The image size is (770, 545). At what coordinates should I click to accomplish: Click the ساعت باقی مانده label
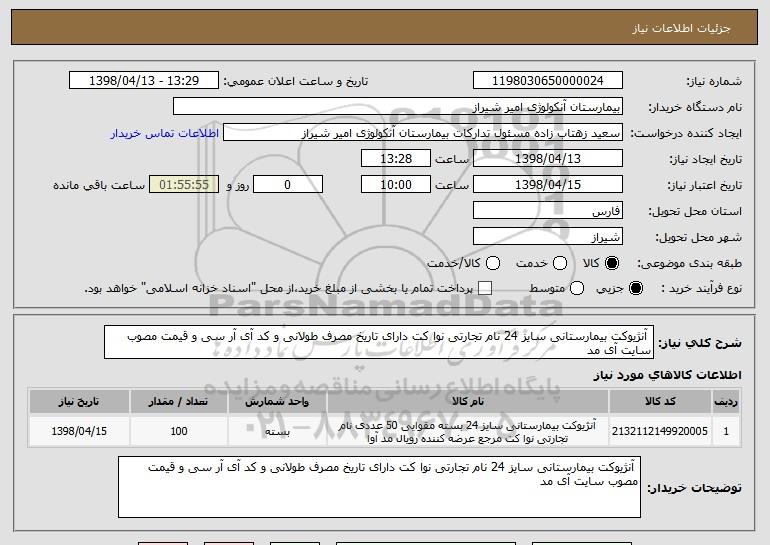click(x=99, y=185)
